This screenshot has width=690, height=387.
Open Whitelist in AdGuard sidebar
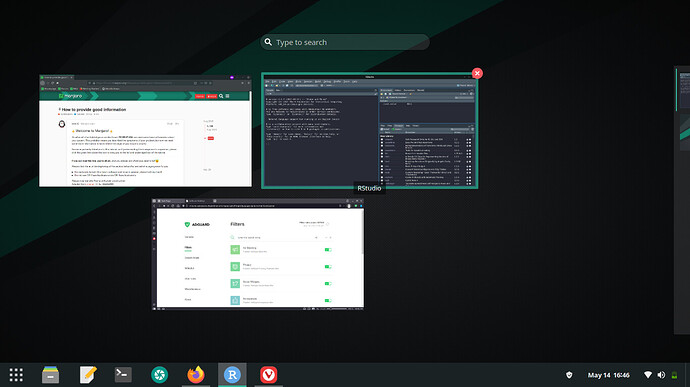click(x=189, y=268)
